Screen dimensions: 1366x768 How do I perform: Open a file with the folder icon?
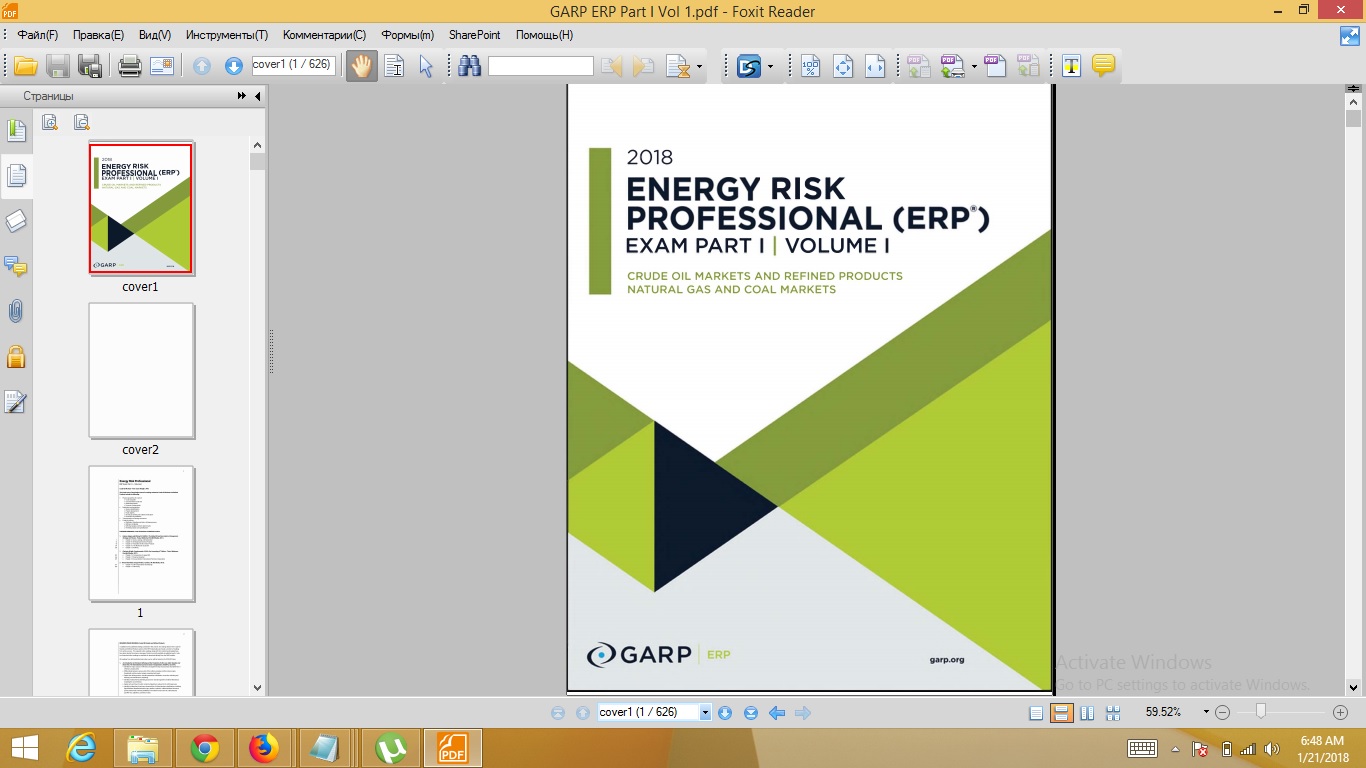click(25, 67)
